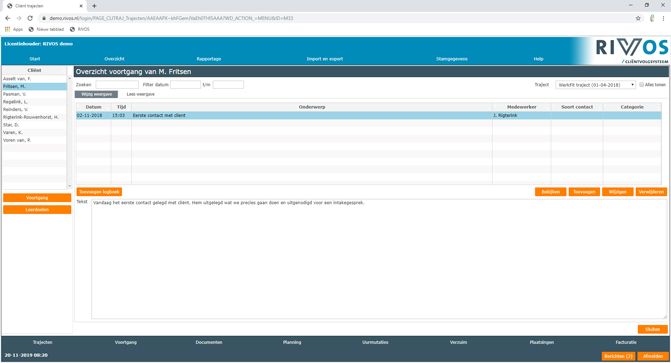The height and width of the screenshot is (363, 671).
Task: Click the orange Leerdoelen button
Action: pos(37,210)
